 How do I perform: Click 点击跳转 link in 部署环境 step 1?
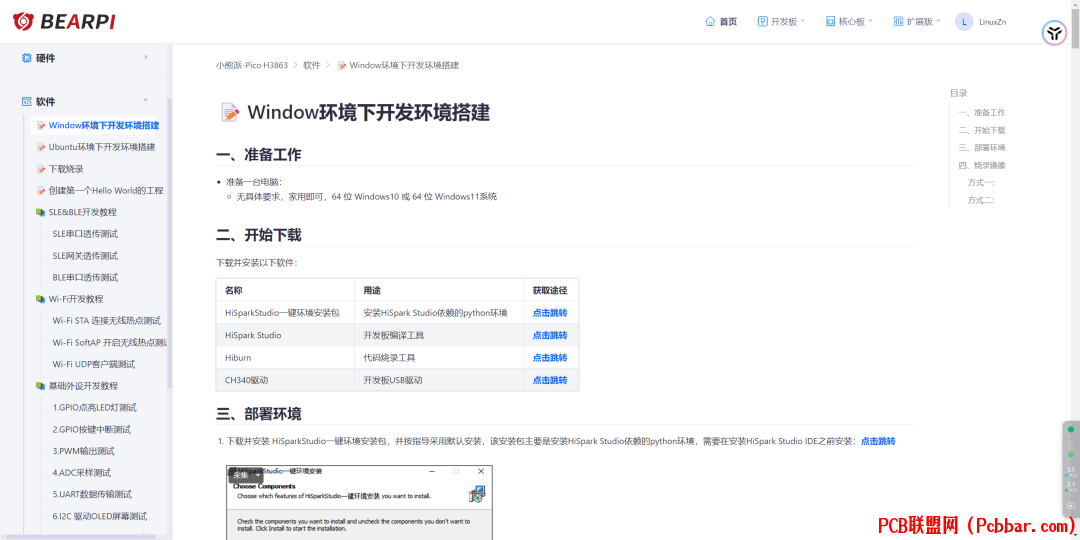(x=878, y=441)
